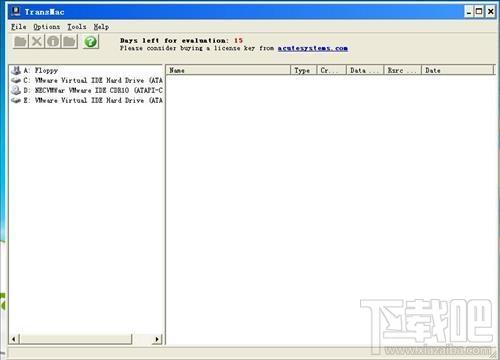Select the D: NECVMWar CD-ROM drive

pos(87,90)
